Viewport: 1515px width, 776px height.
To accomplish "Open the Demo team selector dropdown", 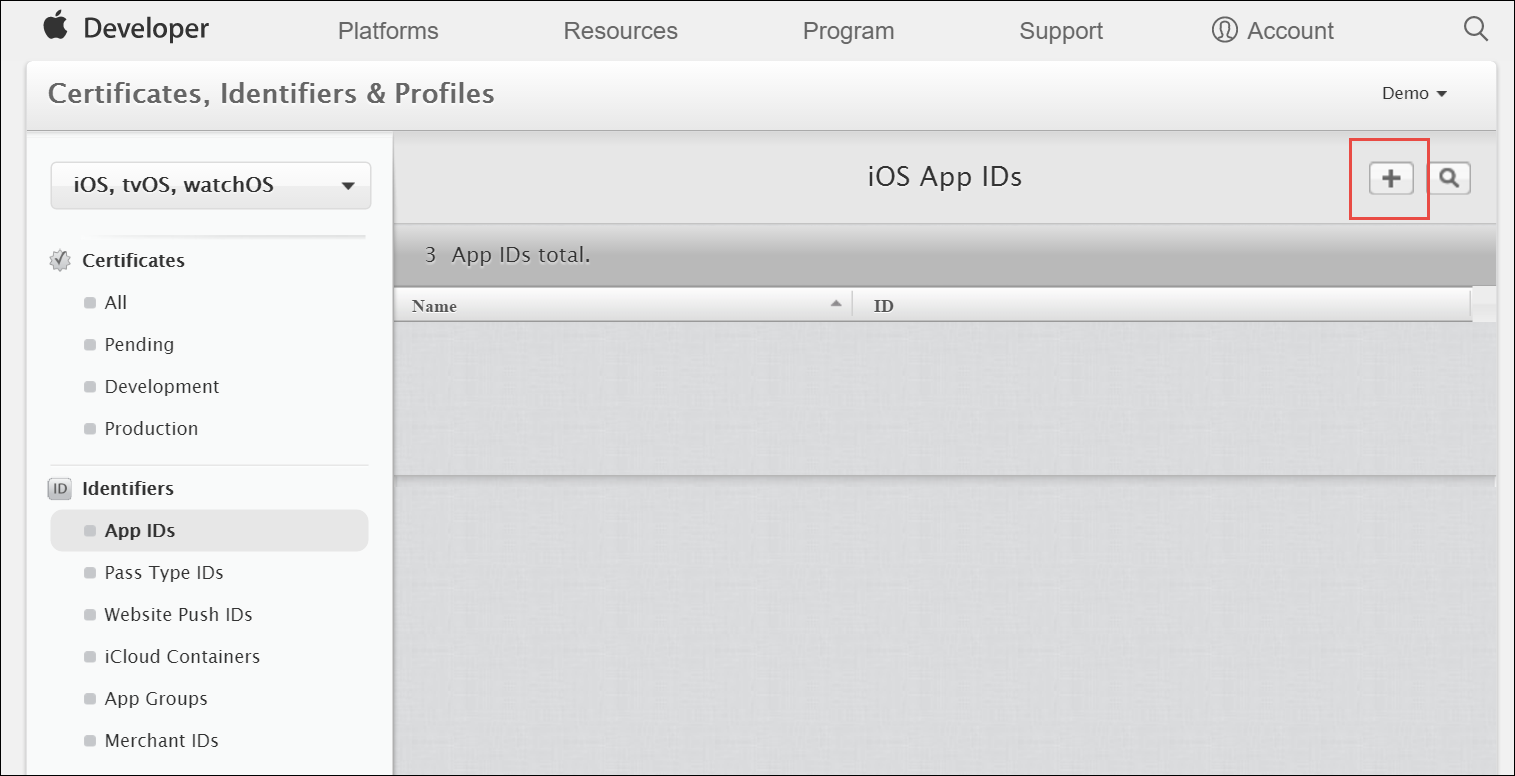I will 1414,93.
